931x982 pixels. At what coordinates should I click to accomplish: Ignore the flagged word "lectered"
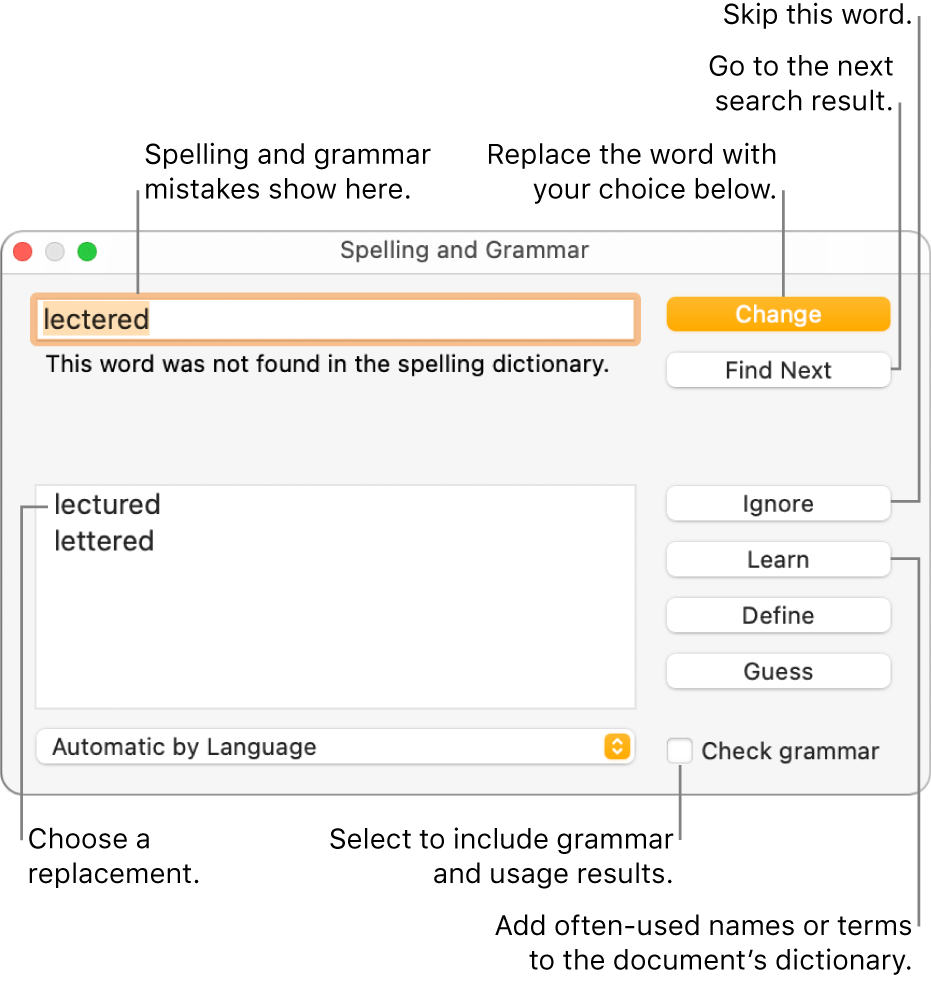[x=778, y=503]
